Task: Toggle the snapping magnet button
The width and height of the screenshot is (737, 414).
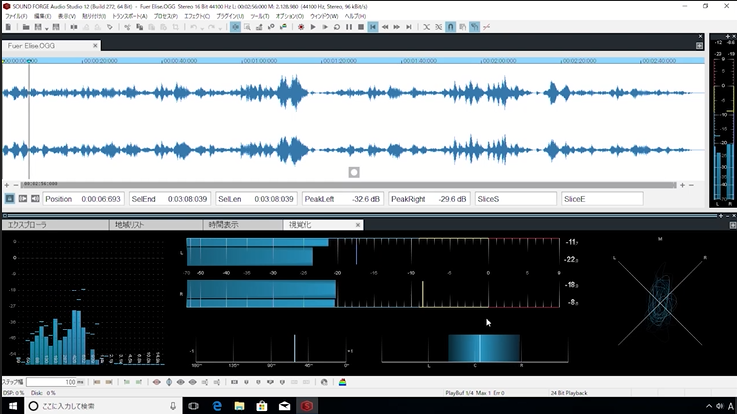Action: (x=450, y=27)
